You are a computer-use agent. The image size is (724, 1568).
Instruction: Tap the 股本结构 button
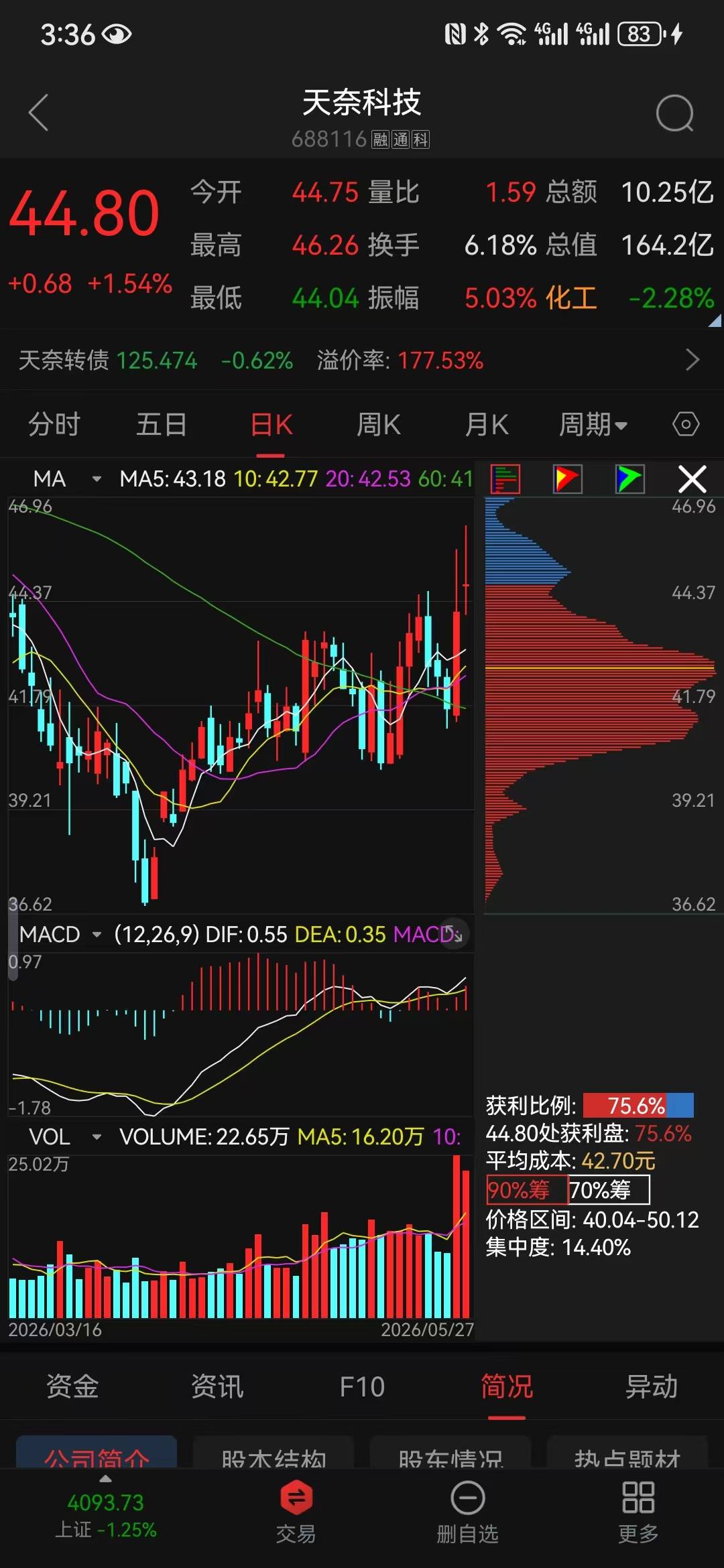click(274, 1453)
